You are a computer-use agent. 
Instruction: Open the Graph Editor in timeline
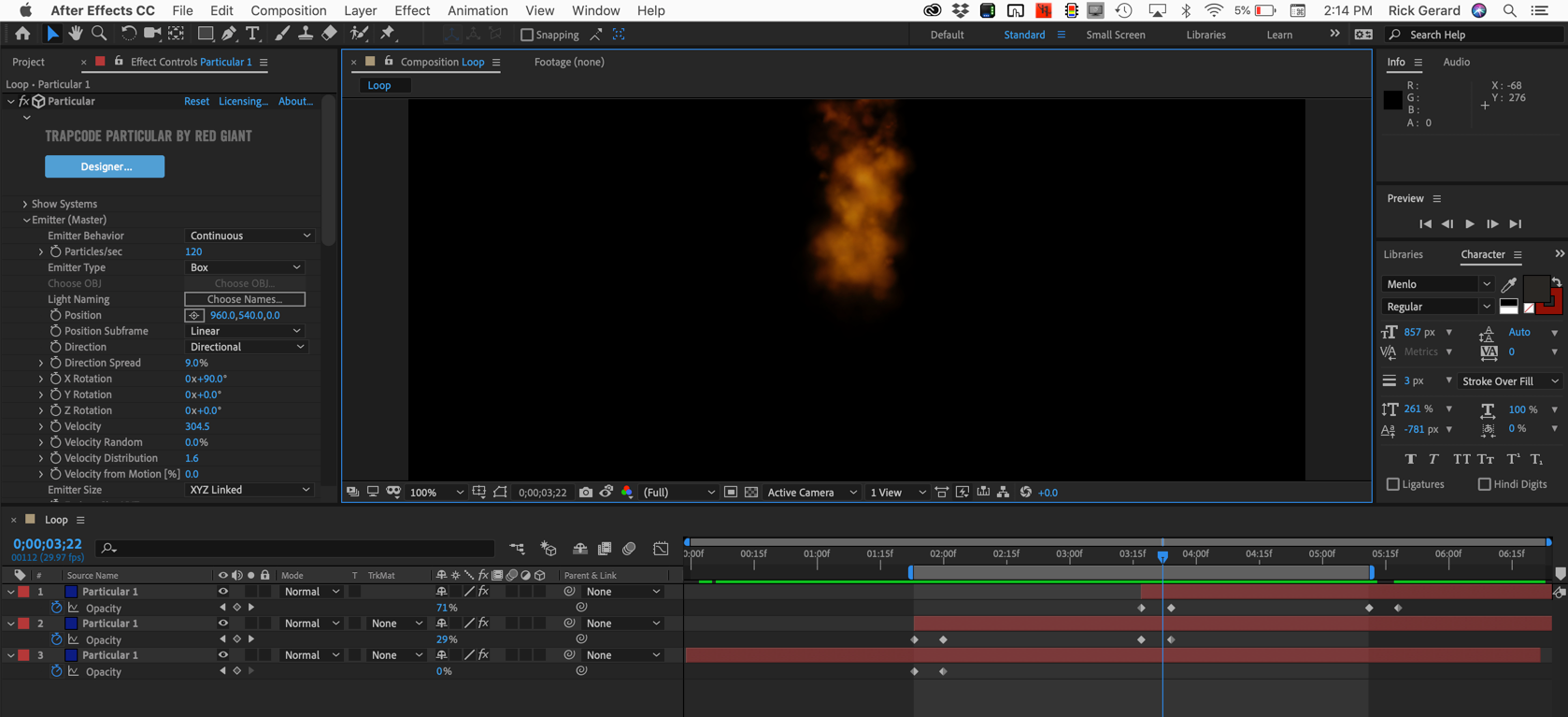(x=661, y=549)
